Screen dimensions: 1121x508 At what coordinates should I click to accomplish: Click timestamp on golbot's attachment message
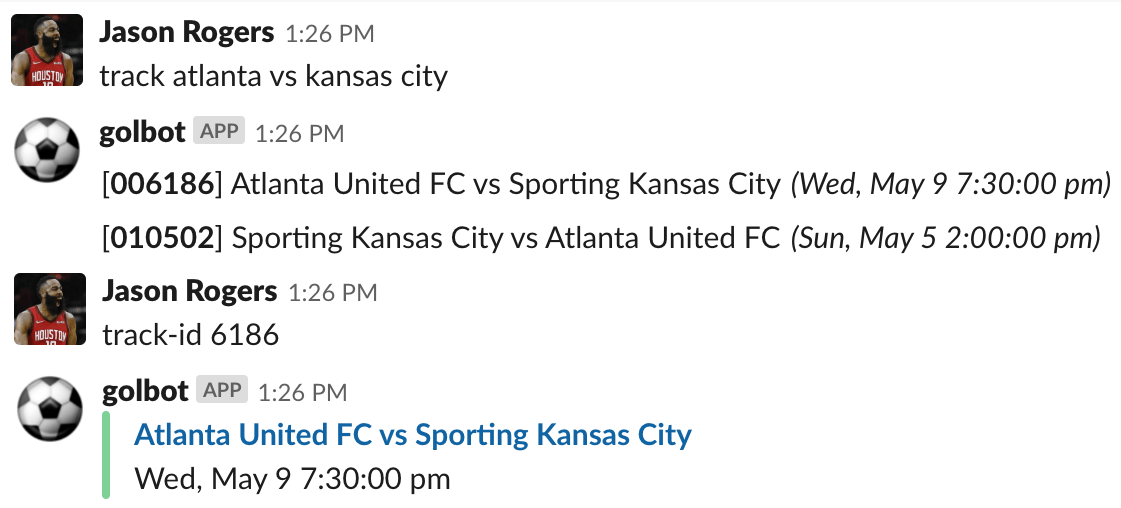(x=302, y=392)
